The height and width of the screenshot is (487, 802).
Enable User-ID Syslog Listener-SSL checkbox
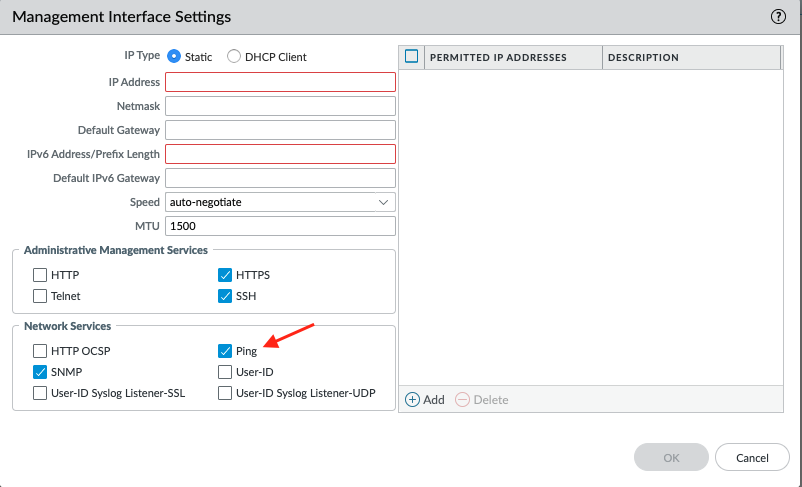point(40,393)
